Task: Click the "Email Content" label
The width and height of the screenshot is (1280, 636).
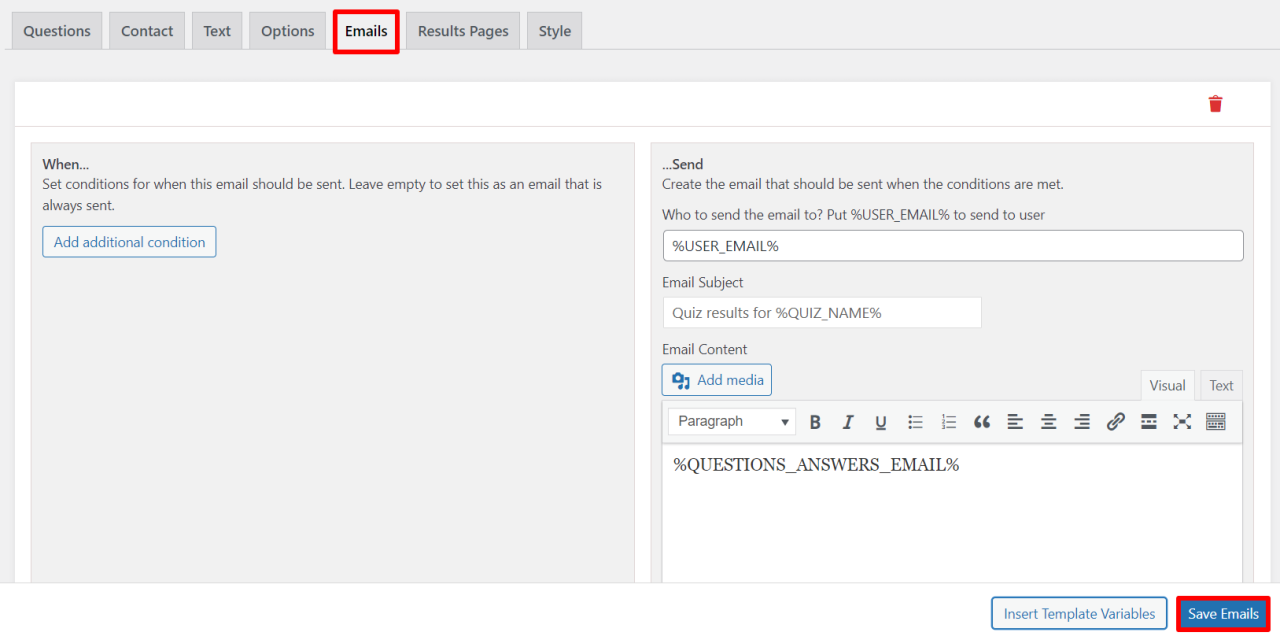Action: pyautogui.click(x=705, y=349)
